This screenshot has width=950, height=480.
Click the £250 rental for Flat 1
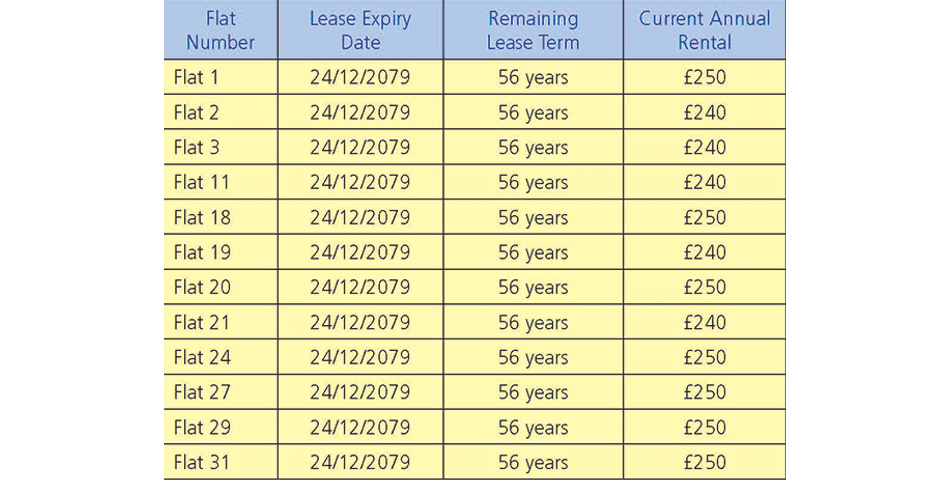[x=705, y=77]
